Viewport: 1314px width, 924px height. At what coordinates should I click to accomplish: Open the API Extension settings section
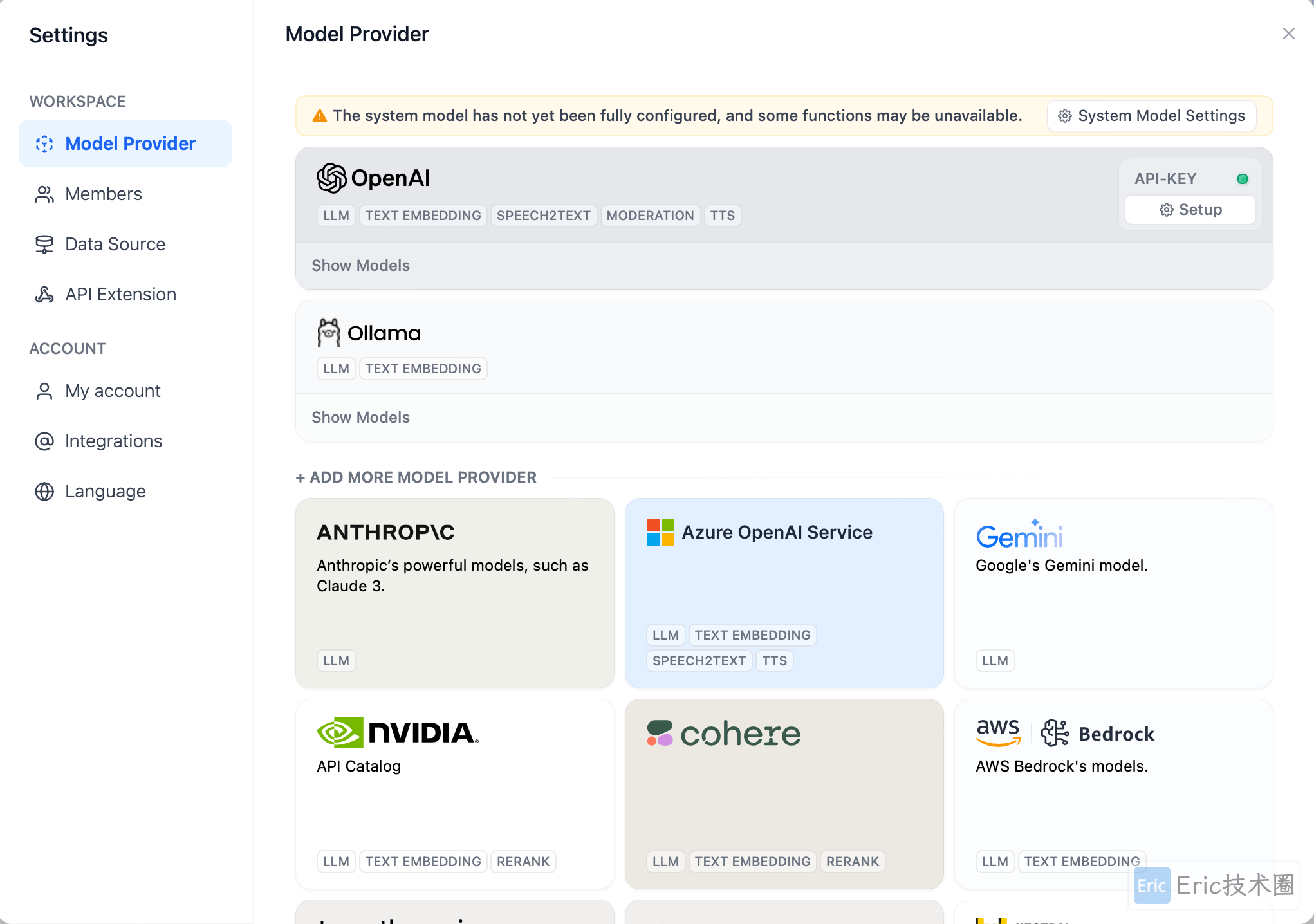tap(125, 294)
